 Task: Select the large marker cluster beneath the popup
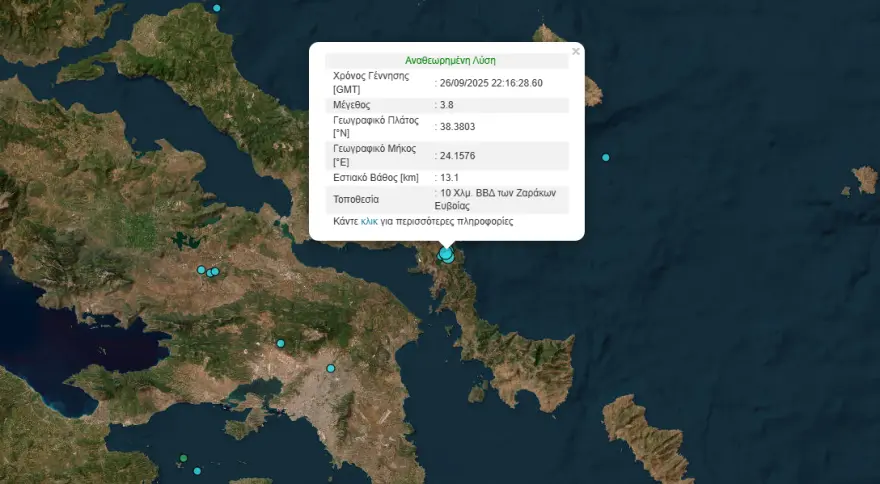tap(446, 255)
